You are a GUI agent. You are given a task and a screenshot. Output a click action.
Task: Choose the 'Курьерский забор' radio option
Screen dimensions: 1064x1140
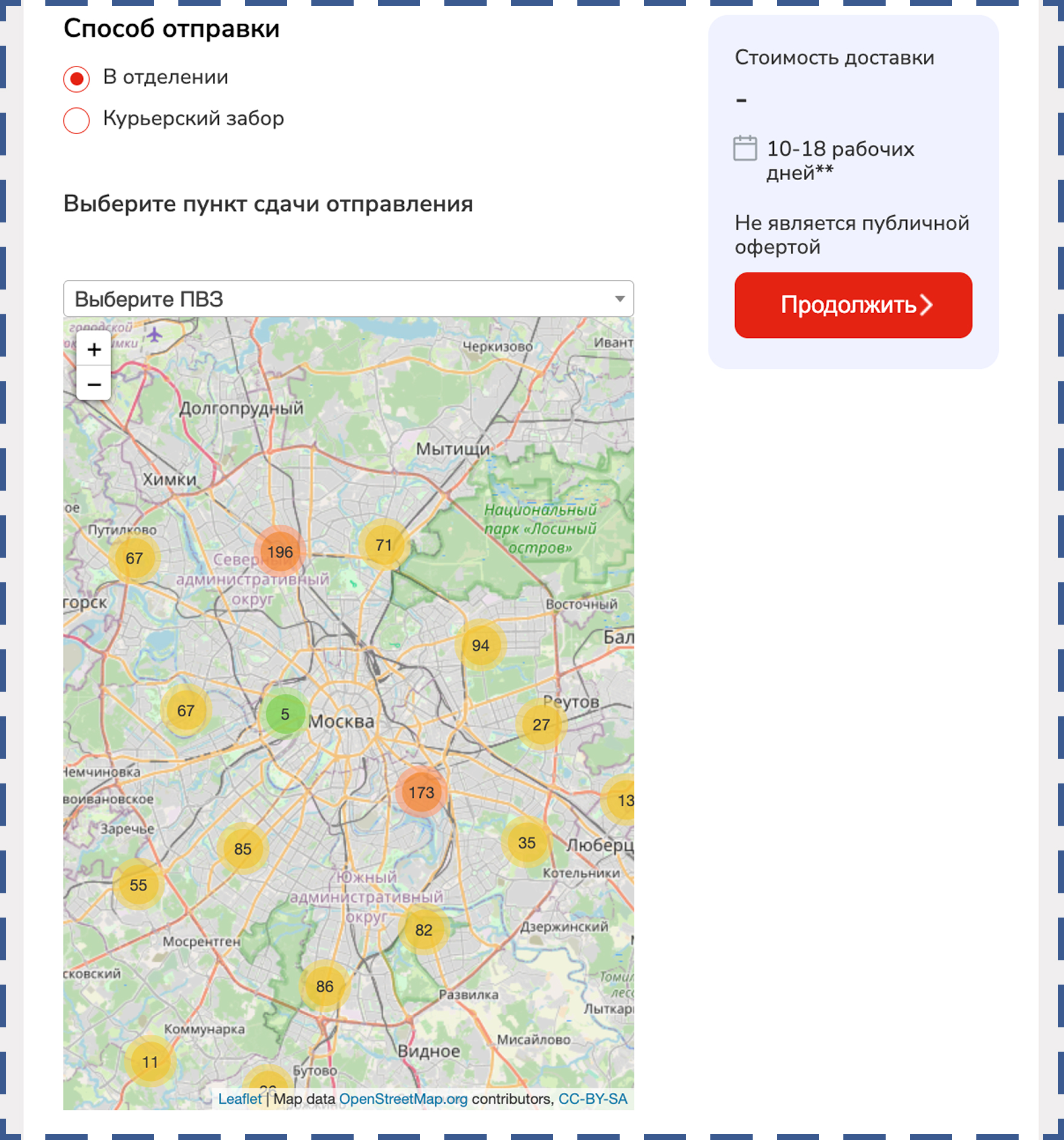tap(77, 120)
